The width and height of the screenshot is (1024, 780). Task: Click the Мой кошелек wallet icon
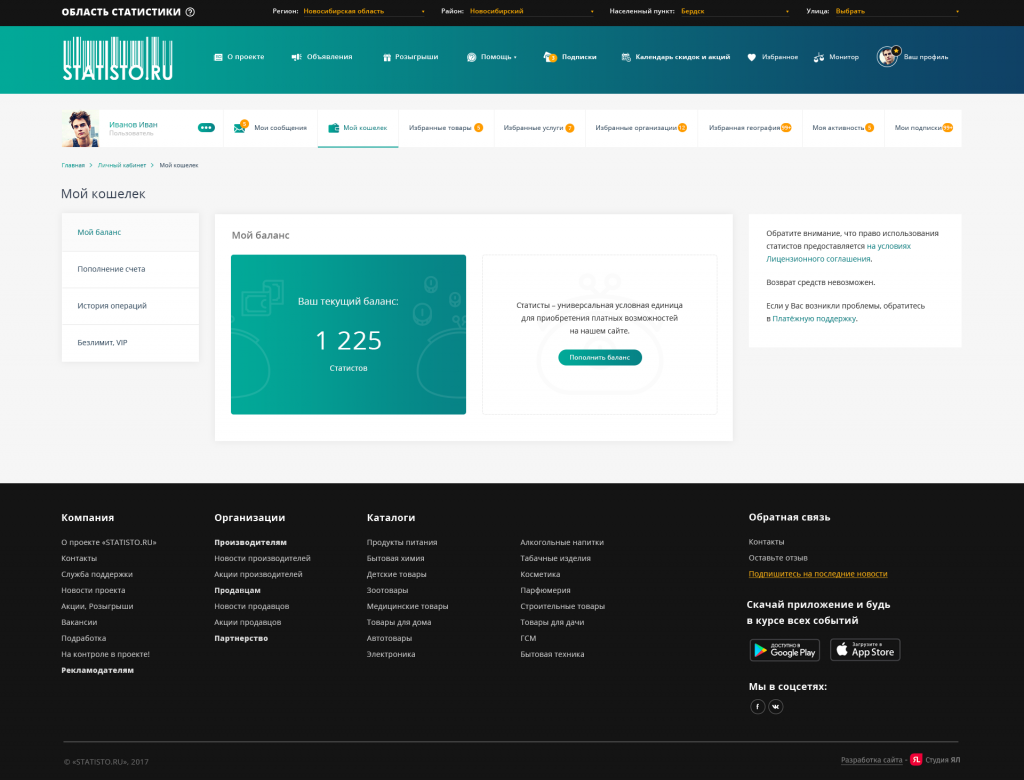pos(334,128)
